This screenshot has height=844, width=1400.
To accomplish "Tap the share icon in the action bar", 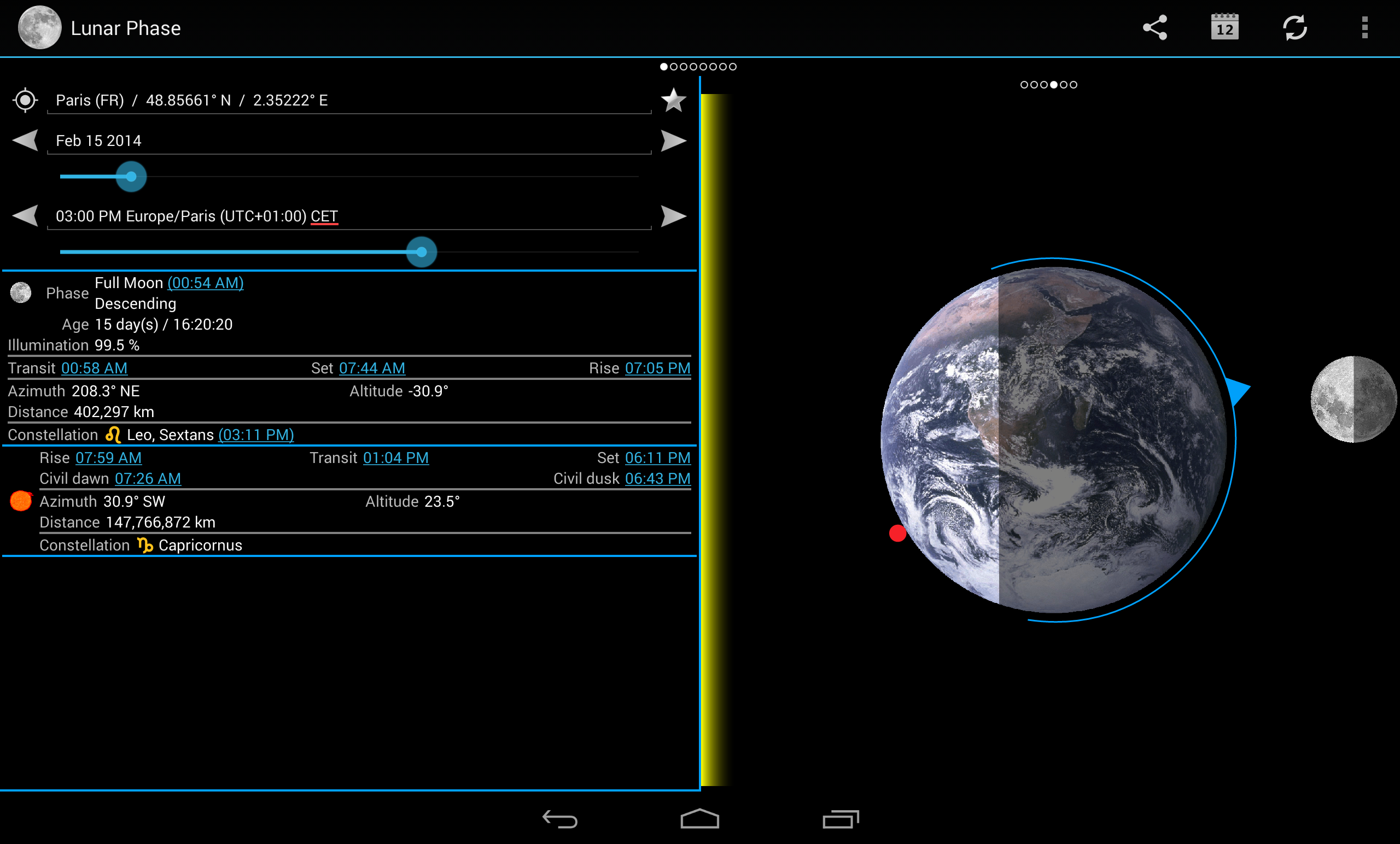I will pos(1154,27).
